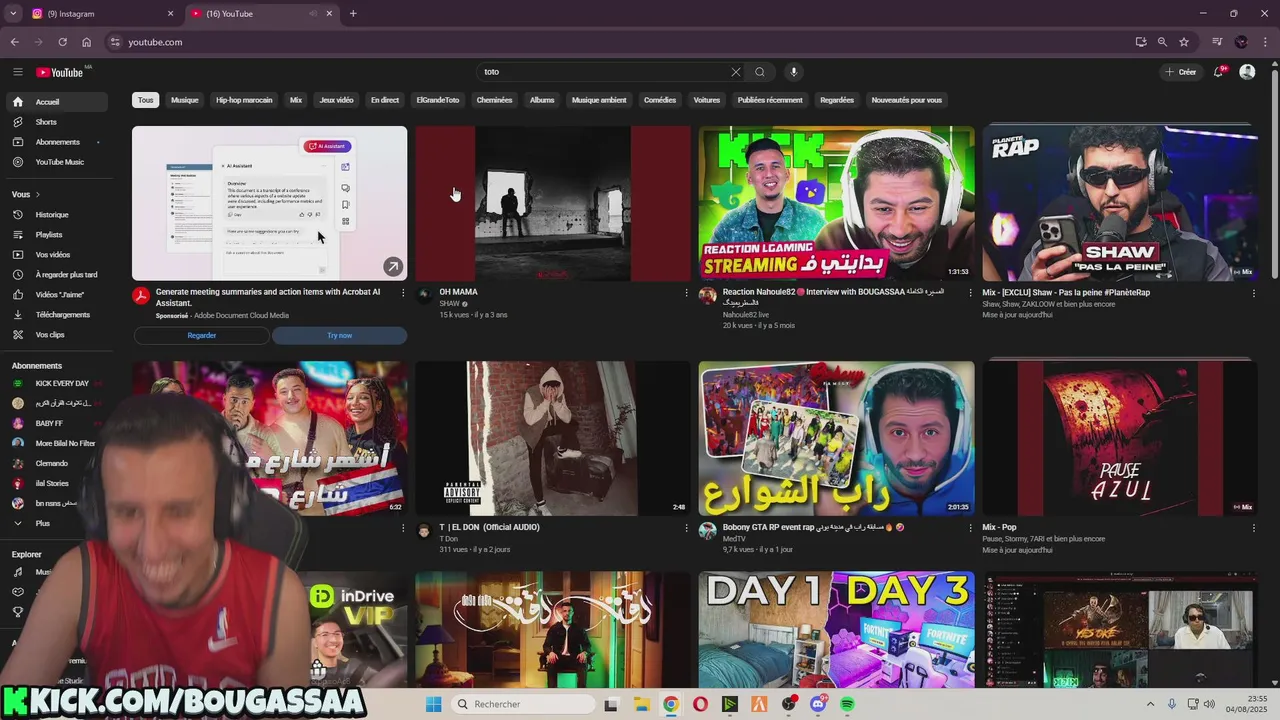Click Try now on the Acrobat ad
This screenshot has width=1280, height=720.
point(339,335)
